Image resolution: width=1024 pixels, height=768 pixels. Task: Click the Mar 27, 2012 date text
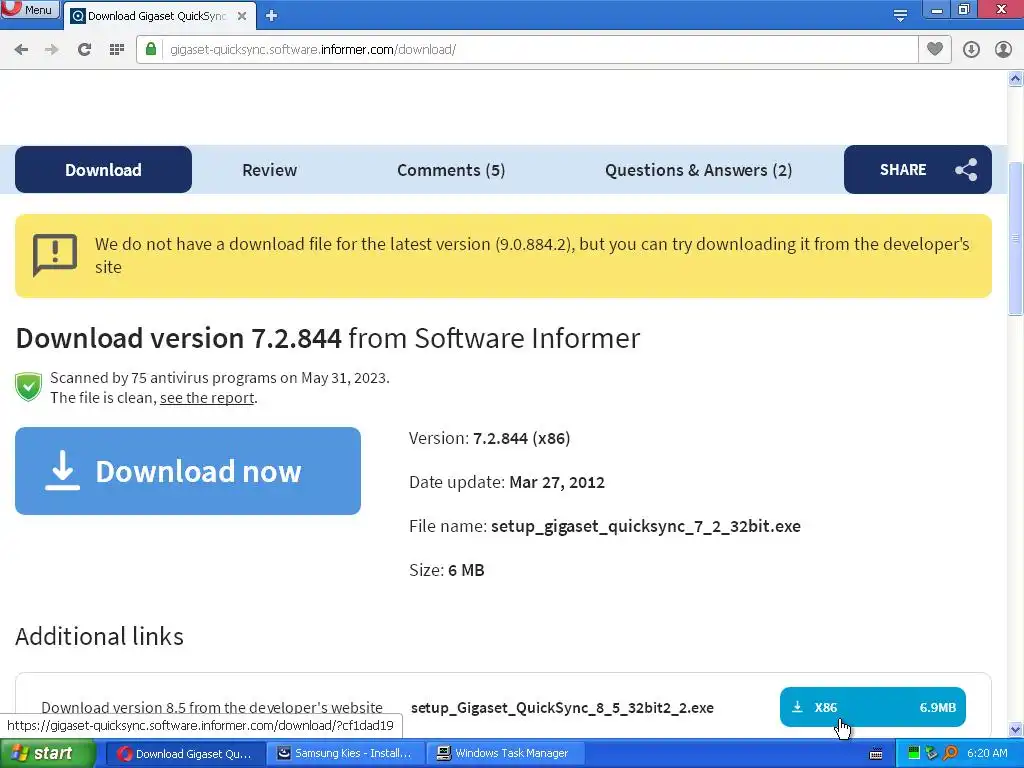pos(556,483)
